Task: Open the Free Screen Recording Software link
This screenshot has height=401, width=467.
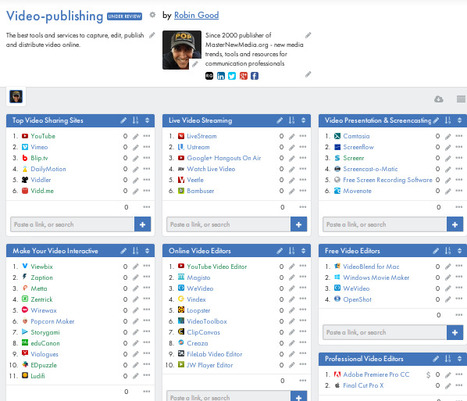Action: tap(387, 180)
